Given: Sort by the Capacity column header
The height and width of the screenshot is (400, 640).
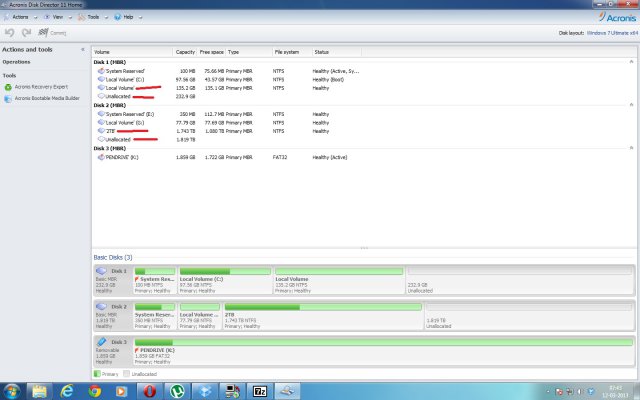Looking at the screenshot, I should 185,52.
